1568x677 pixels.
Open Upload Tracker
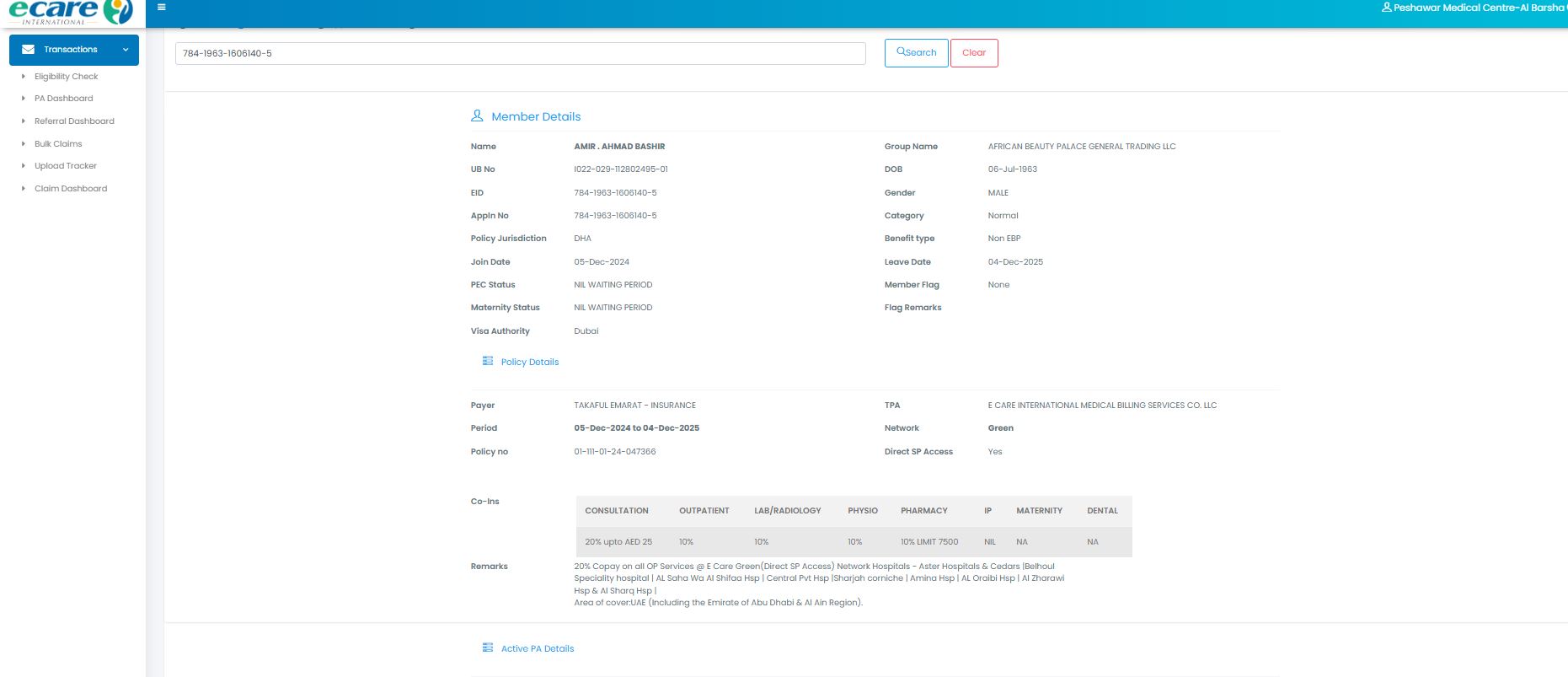pyautogui.click(x=65, y=166)
